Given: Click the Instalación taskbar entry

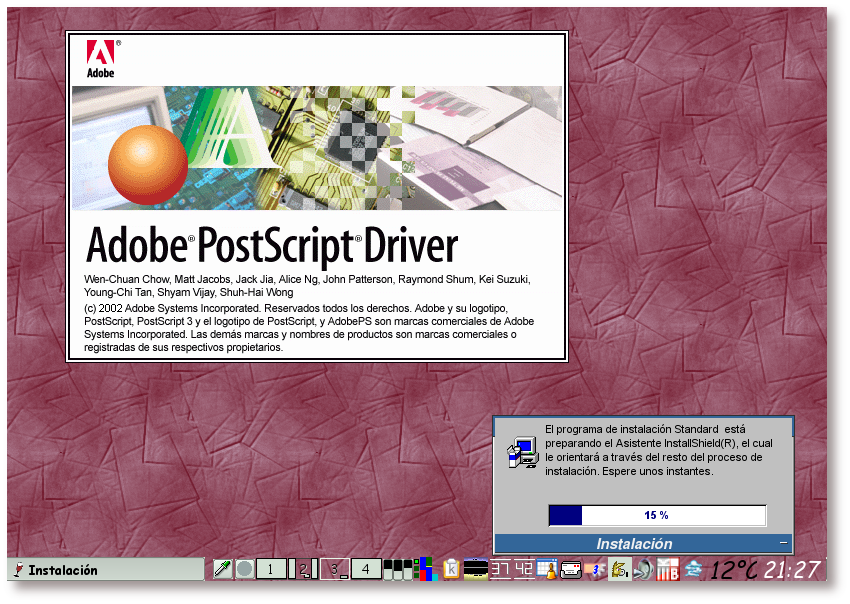Looking at the screenshot, I should coord(106,570).
